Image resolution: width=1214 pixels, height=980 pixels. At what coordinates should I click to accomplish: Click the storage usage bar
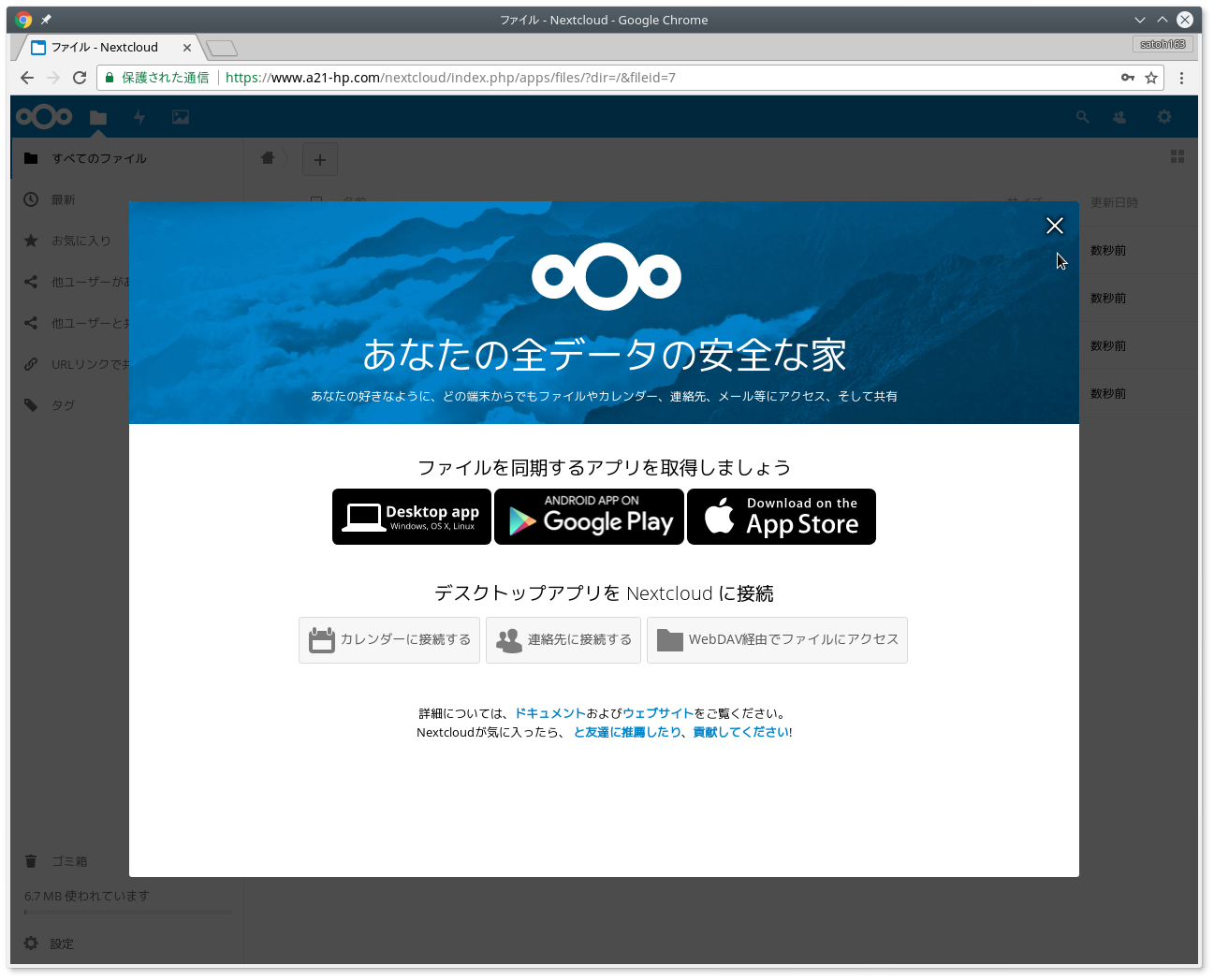coord(127,912)
